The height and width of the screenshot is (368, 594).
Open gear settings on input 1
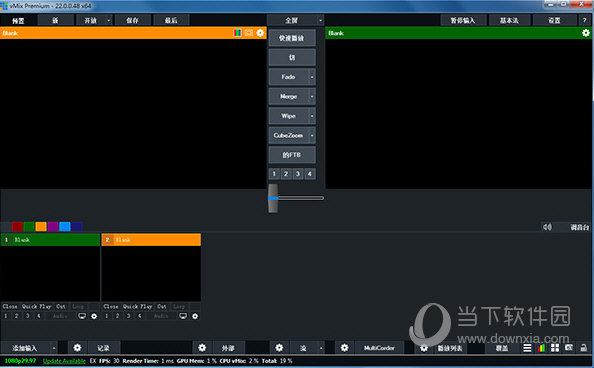coord(94,316)
